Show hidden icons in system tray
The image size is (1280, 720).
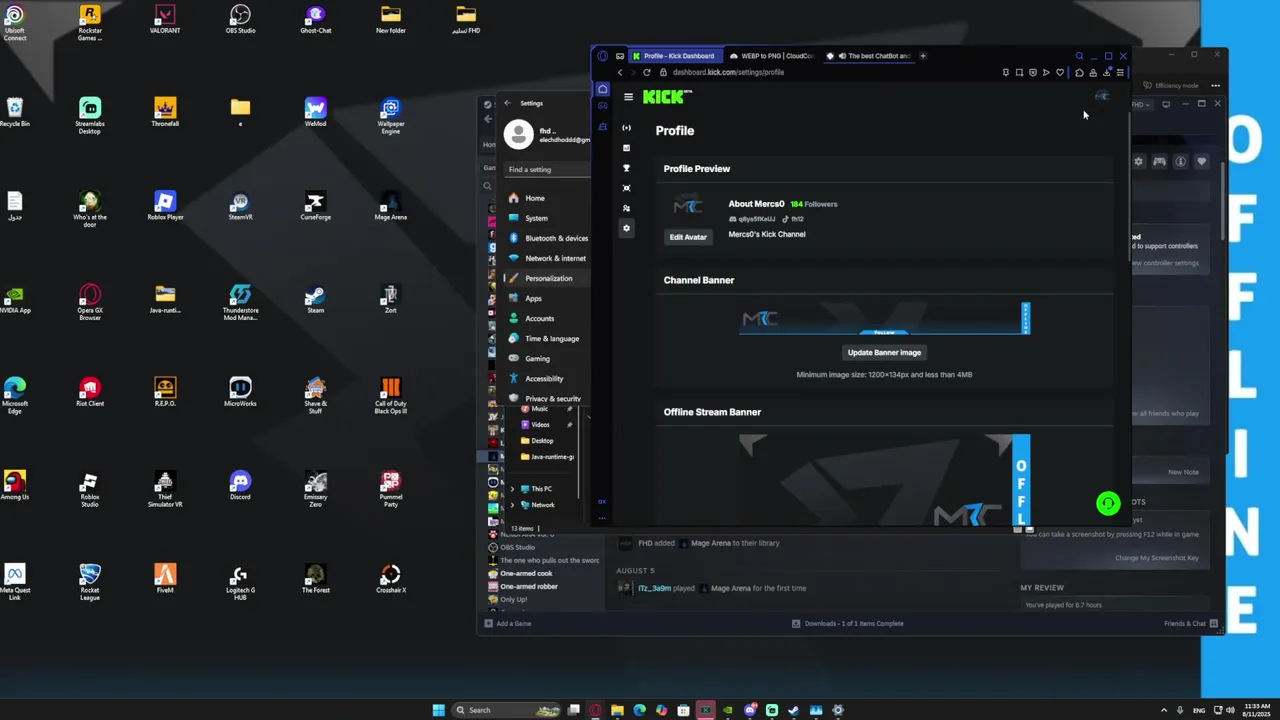point(1163,710)
